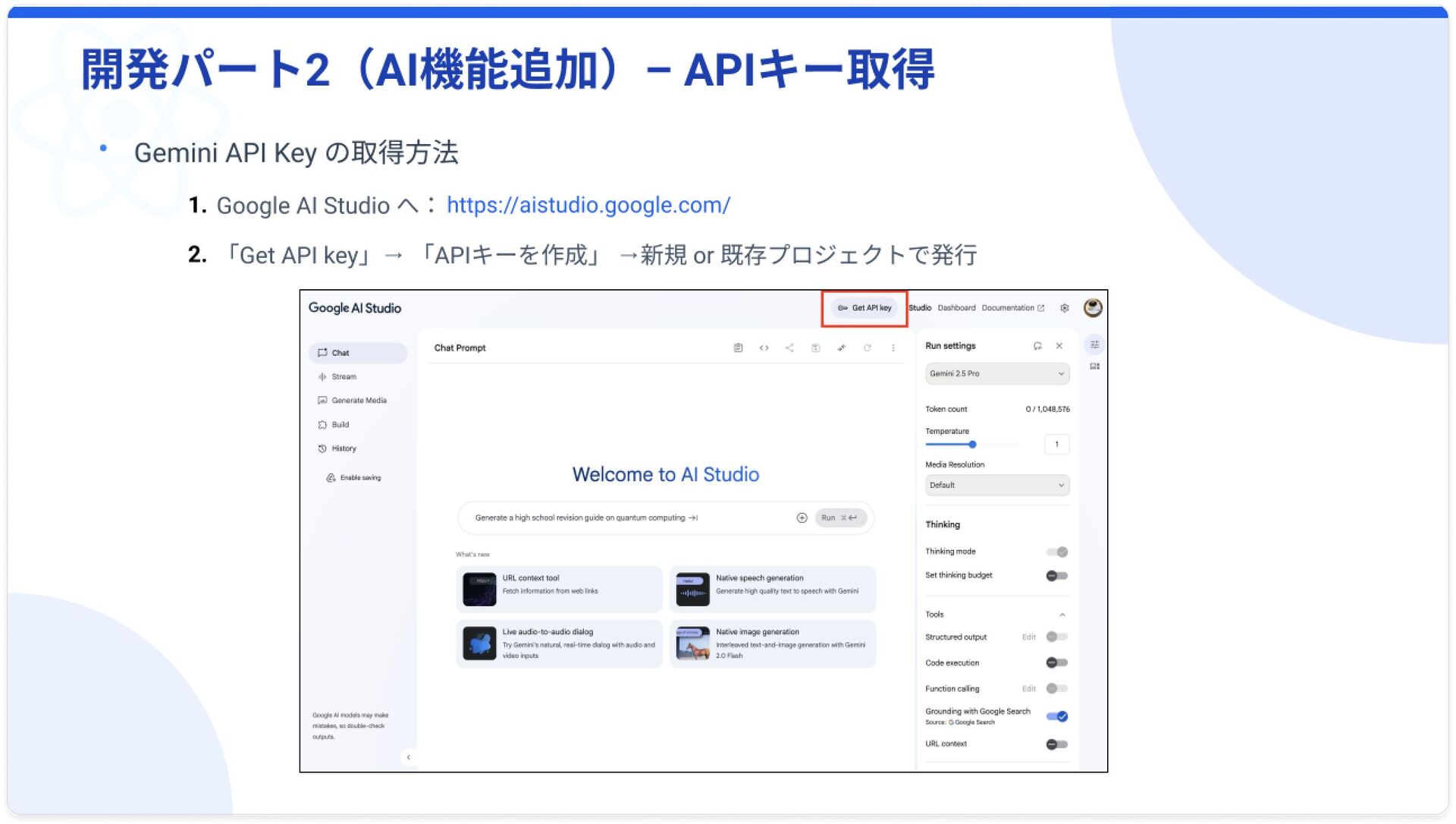The width and height of the screenshot is (1456, 824).
Task: Open Build in the left sidebar
Action: click(358, 425)
